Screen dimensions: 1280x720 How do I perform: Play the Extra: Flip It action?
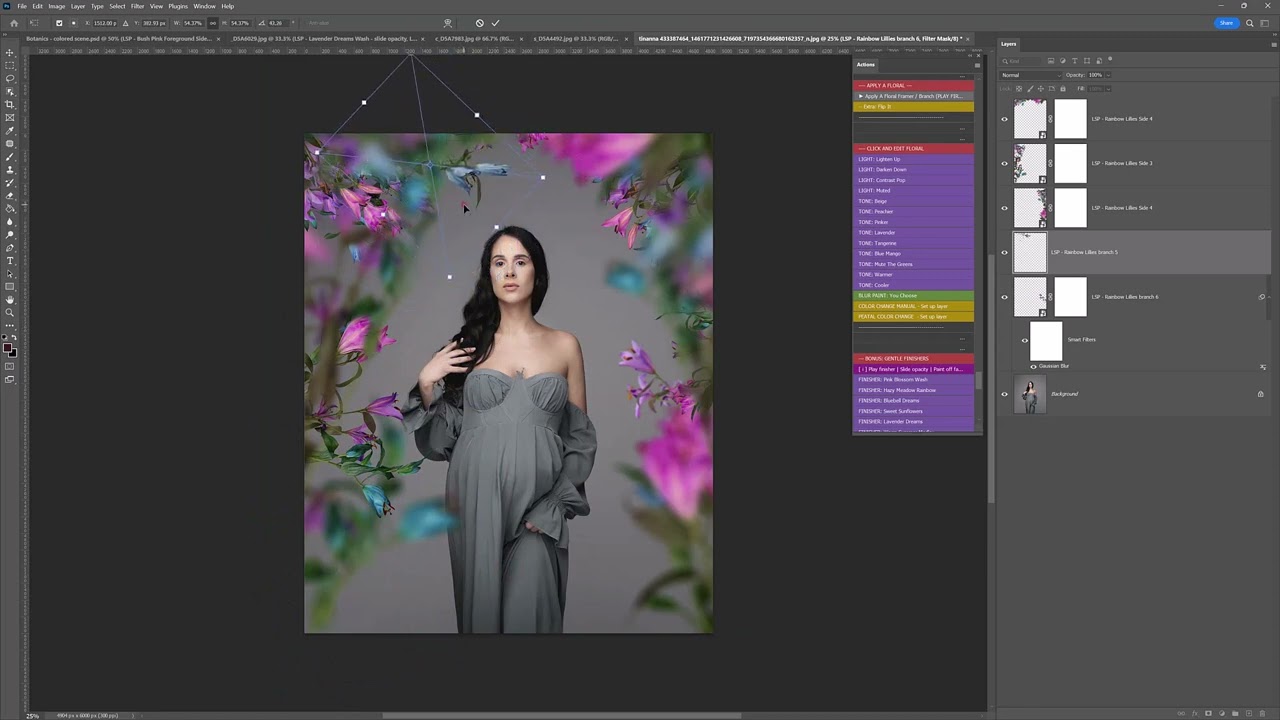click(913, 107)
